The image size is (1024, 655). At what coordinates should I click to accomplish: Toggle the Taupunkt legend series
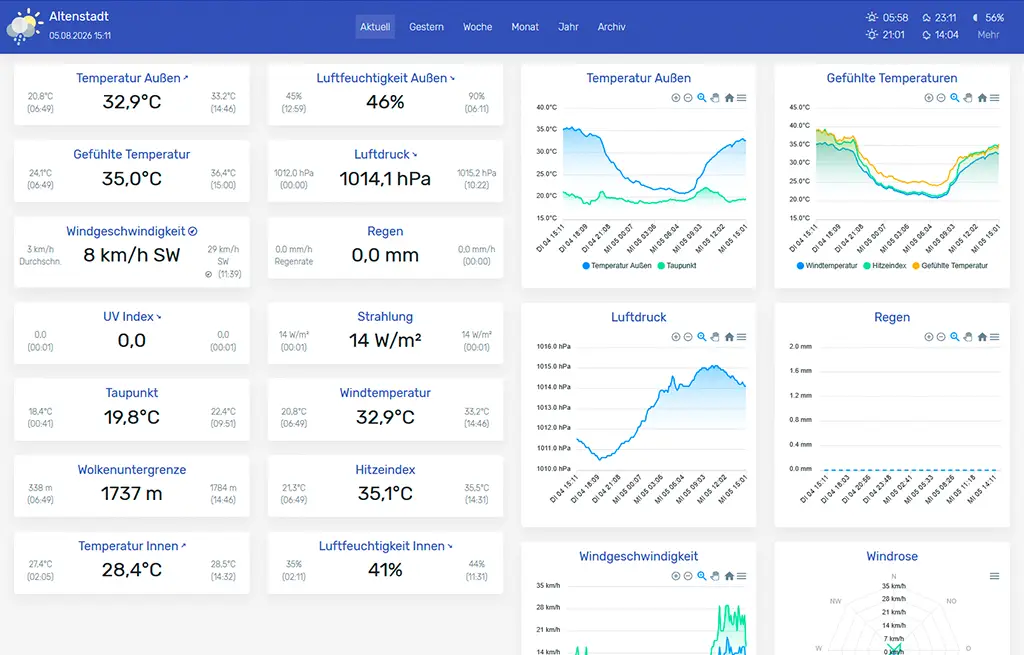pos(677,266)
